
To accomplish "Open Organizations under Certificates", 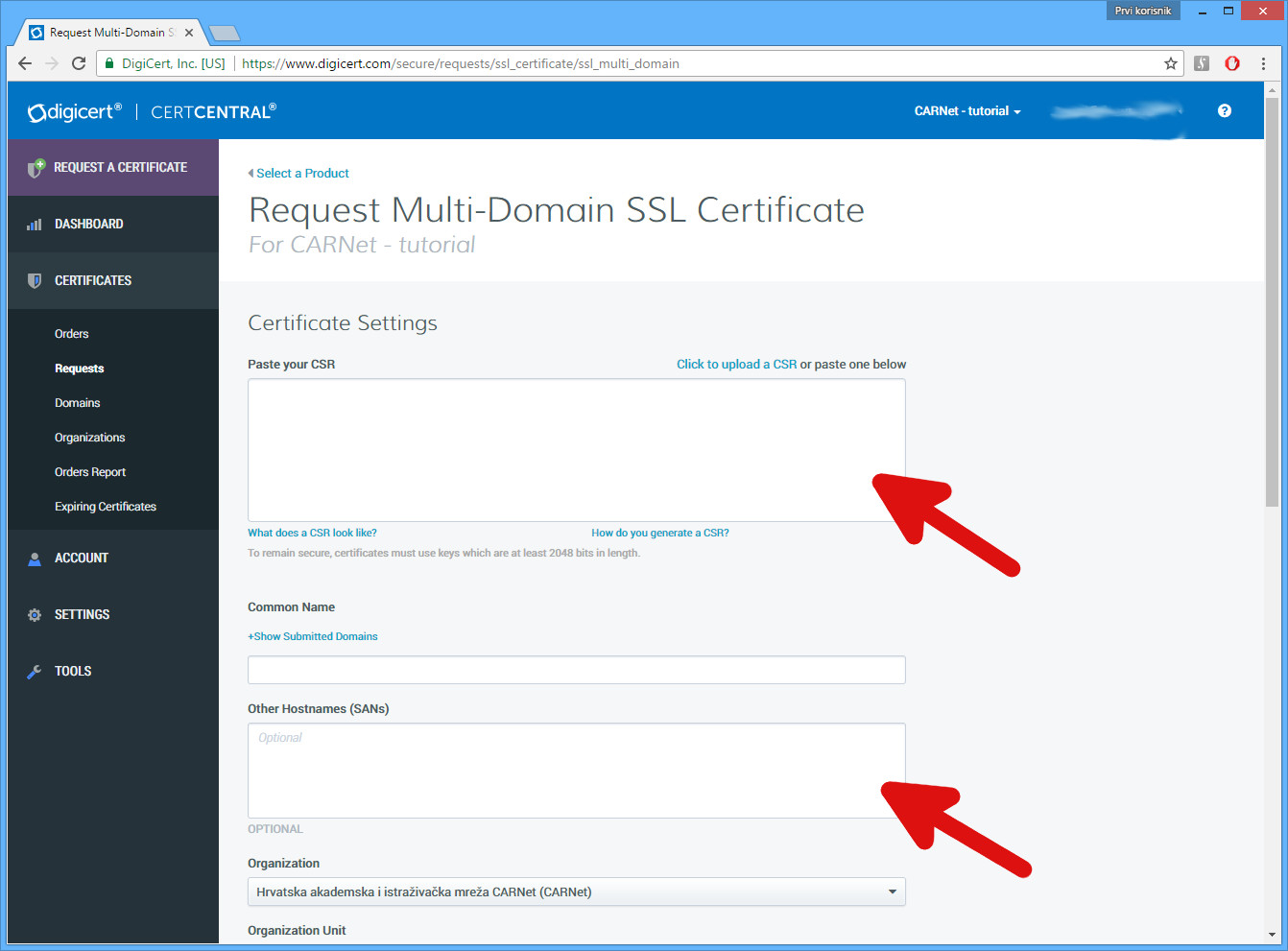I will [x=90, y=438].
